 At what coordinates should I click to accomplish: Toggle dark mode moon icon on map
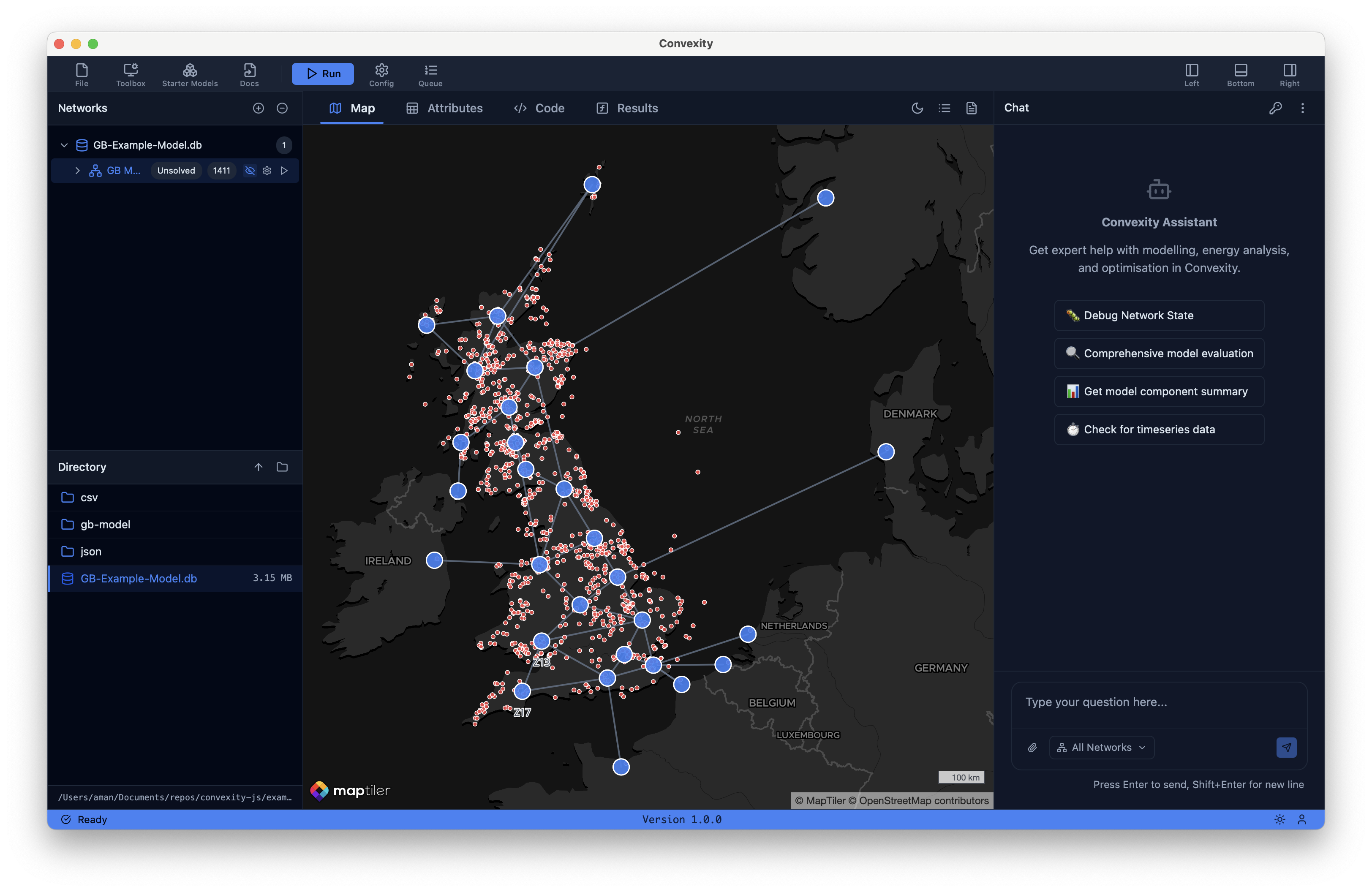coord(917,108)
